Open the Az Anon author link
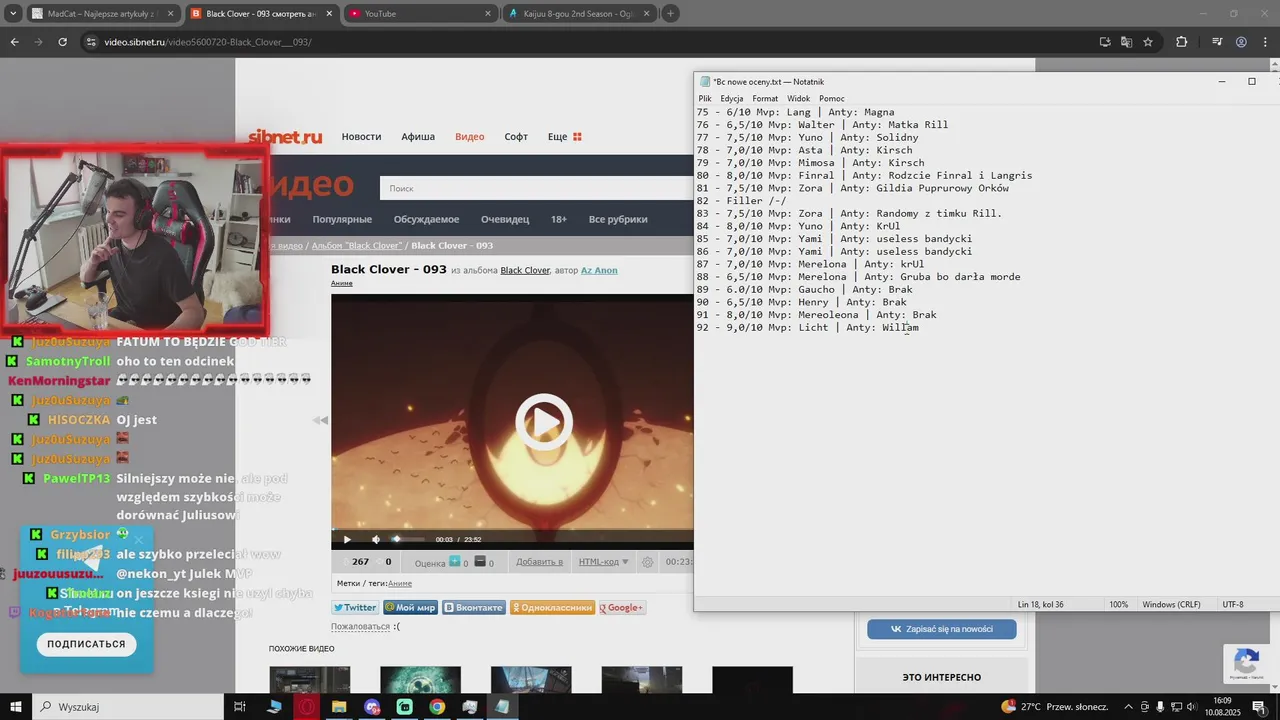 [599, 270]
